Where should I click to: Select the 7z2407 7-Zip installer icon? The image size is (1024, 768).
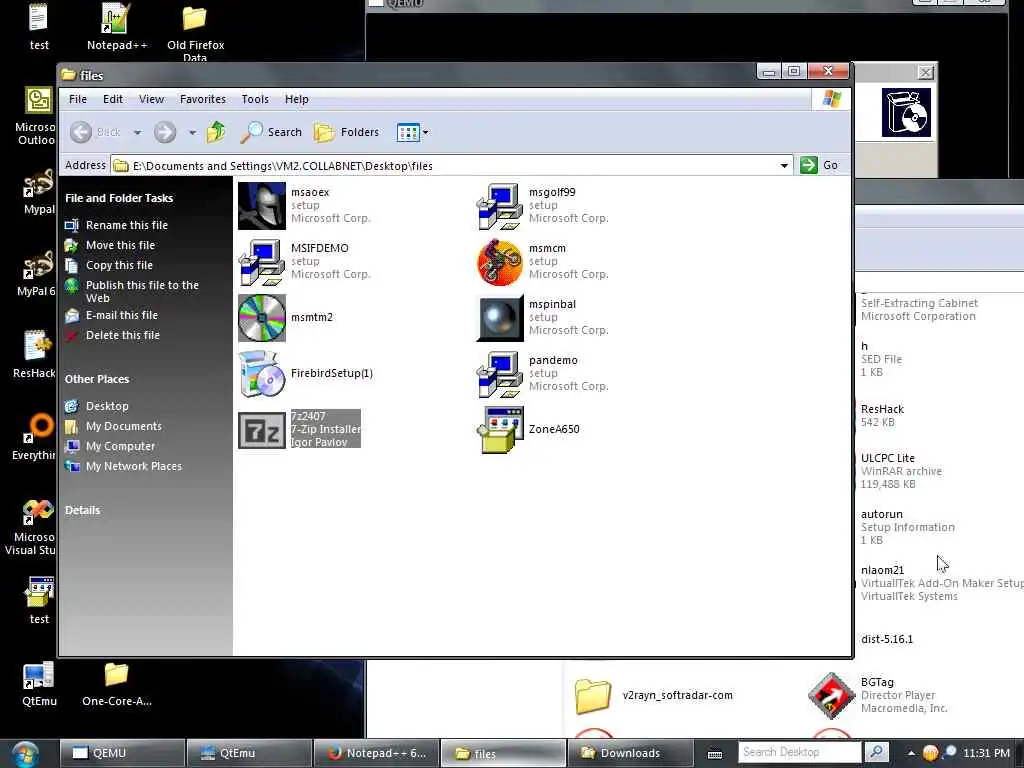(x=262, y=430)
